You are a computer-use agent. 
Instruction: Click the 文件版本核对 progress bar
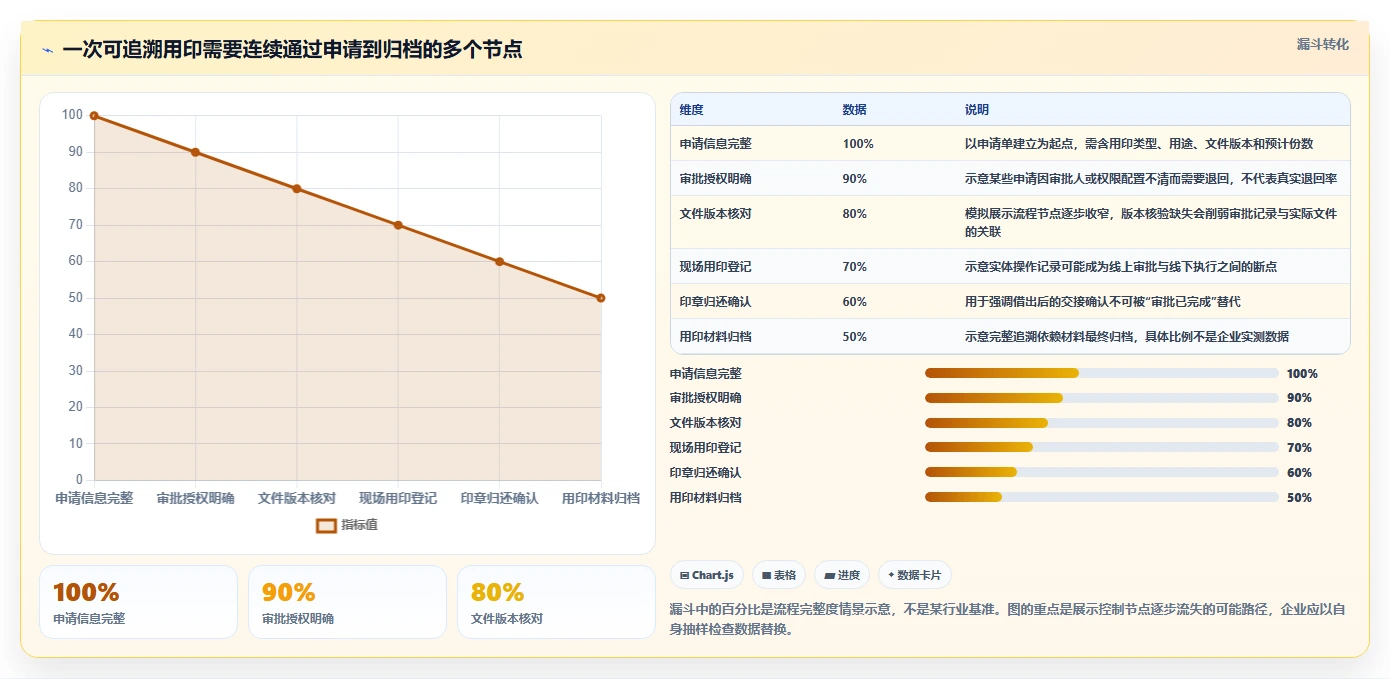pyautogui.click(x=1101, y=423)
